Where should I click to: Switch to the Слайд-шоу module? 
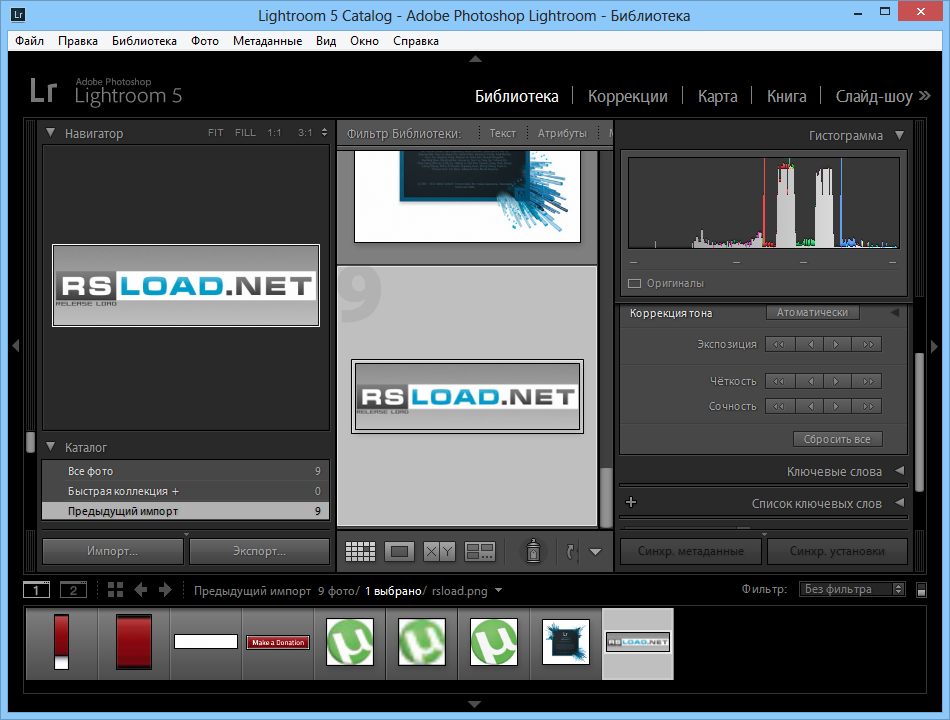tap(874, 96)
